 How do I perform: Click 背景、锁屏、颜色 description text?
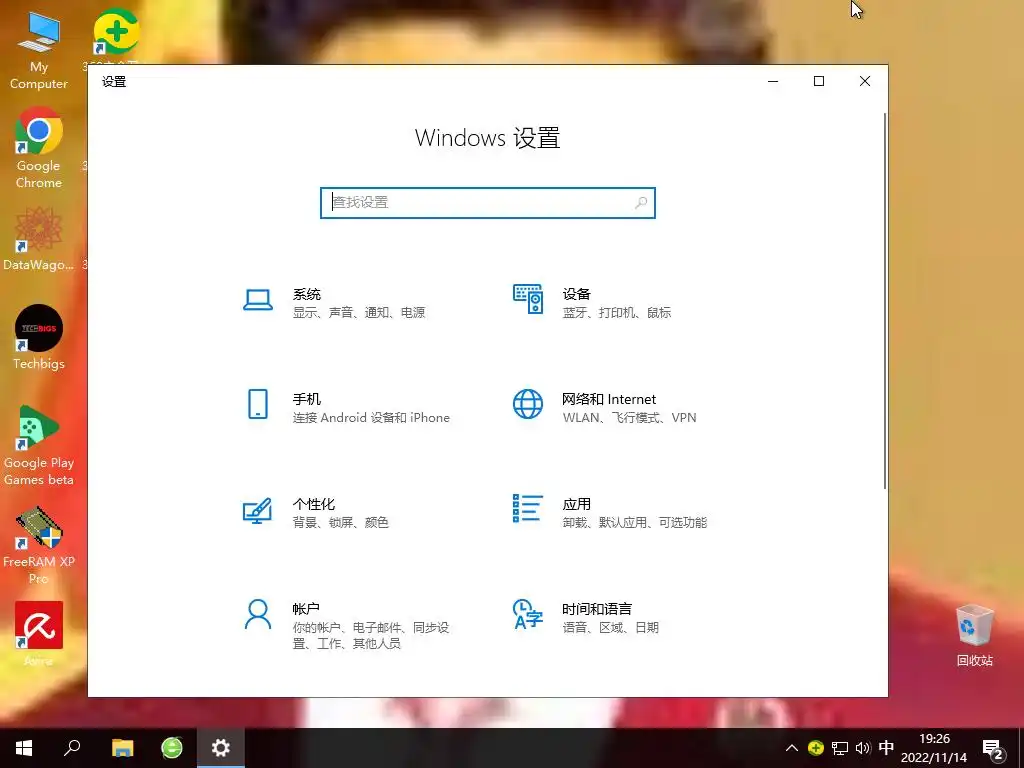[340, 522]
